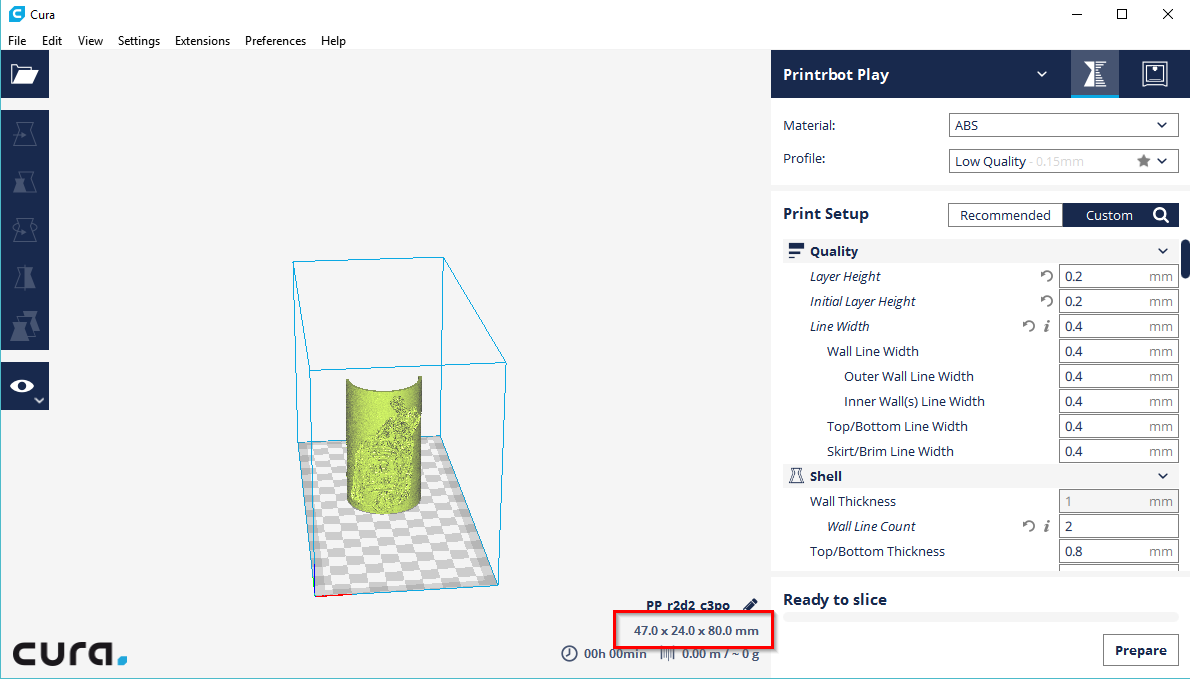Click the filament length icon

[x=667, y=653]
